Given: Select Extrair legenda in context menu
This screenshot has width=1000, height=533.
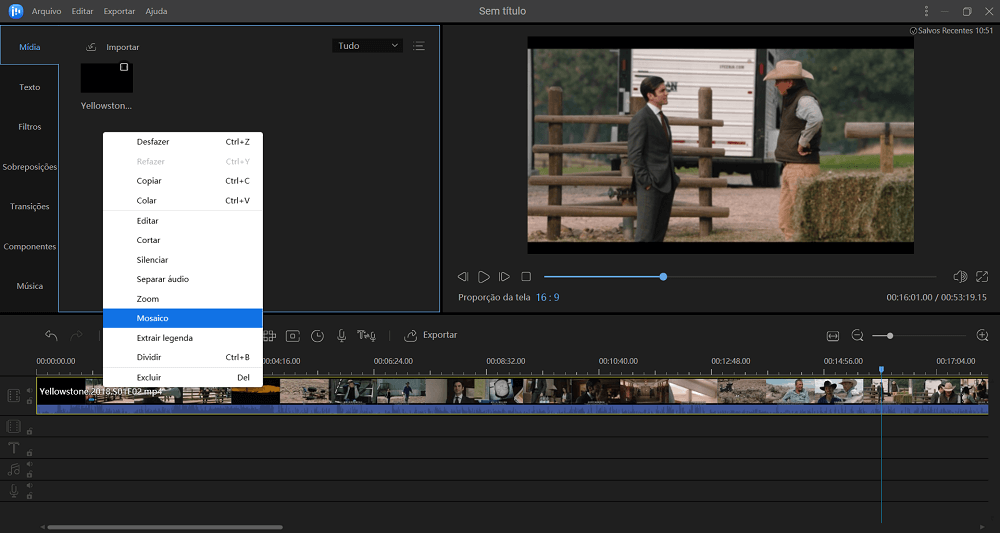Looking at the screenshot, I should pyautogui.click(x=182, y=338).
